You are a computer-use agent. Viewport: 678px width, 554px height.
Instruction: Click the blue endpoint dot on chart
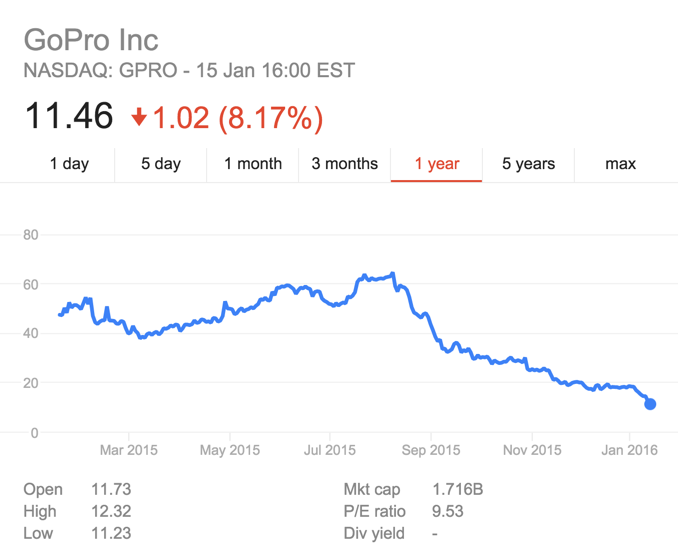point(650,404)
